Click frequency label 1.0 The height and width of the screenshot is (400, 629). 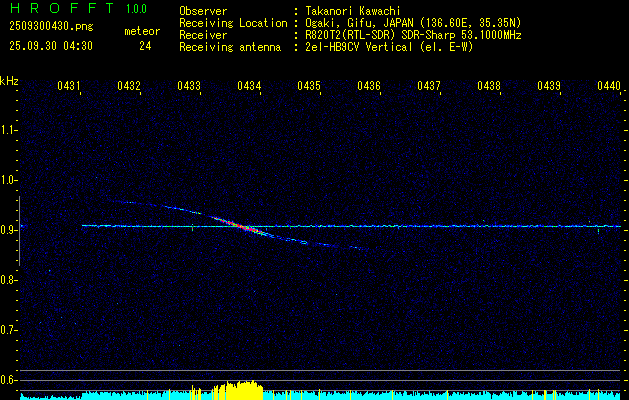(x=8, y=180)
